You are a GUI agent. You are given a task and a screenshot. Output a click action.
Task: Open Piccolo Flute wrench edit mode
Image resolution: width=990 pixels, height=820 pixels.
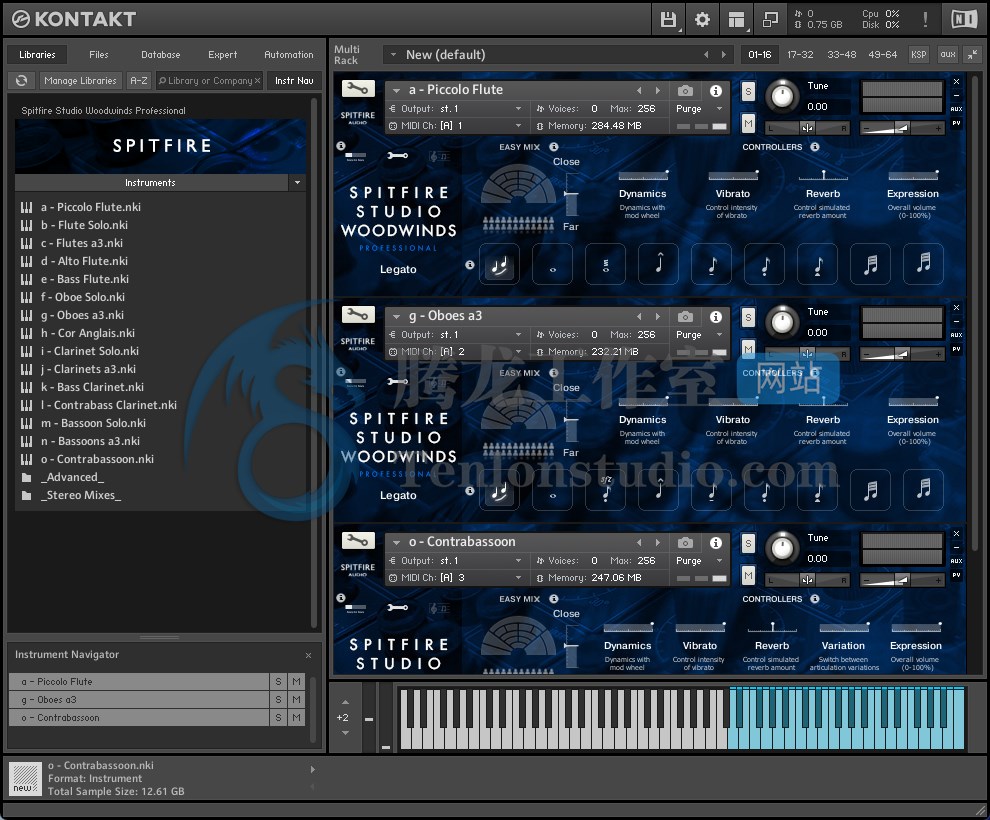click(358, 89)
